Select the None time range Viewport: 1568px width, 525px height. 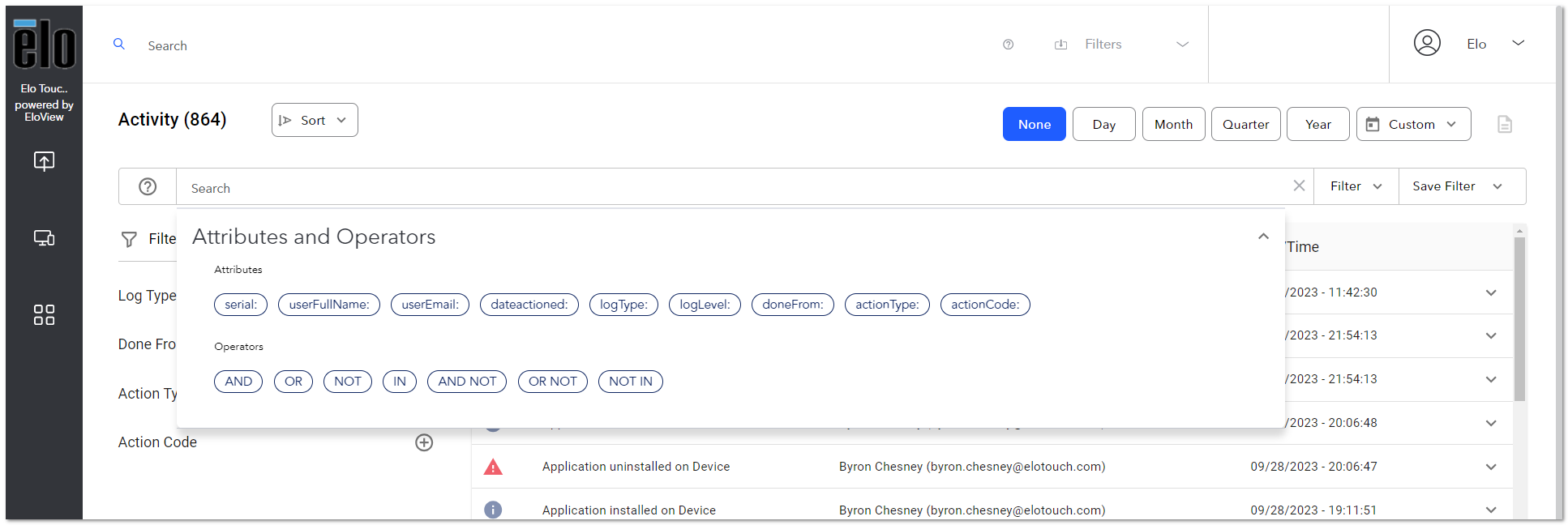[x=1034, y=124]
